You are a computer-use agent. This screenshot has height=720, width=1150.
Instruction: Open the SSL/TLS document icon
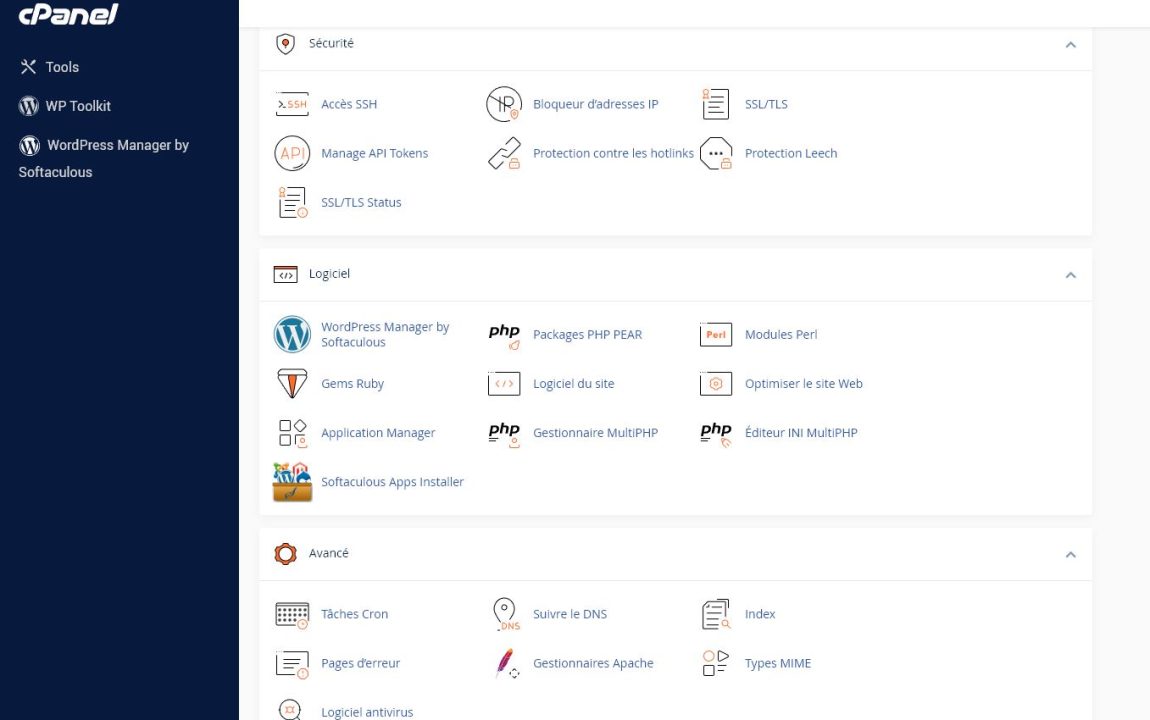point(715,104)
